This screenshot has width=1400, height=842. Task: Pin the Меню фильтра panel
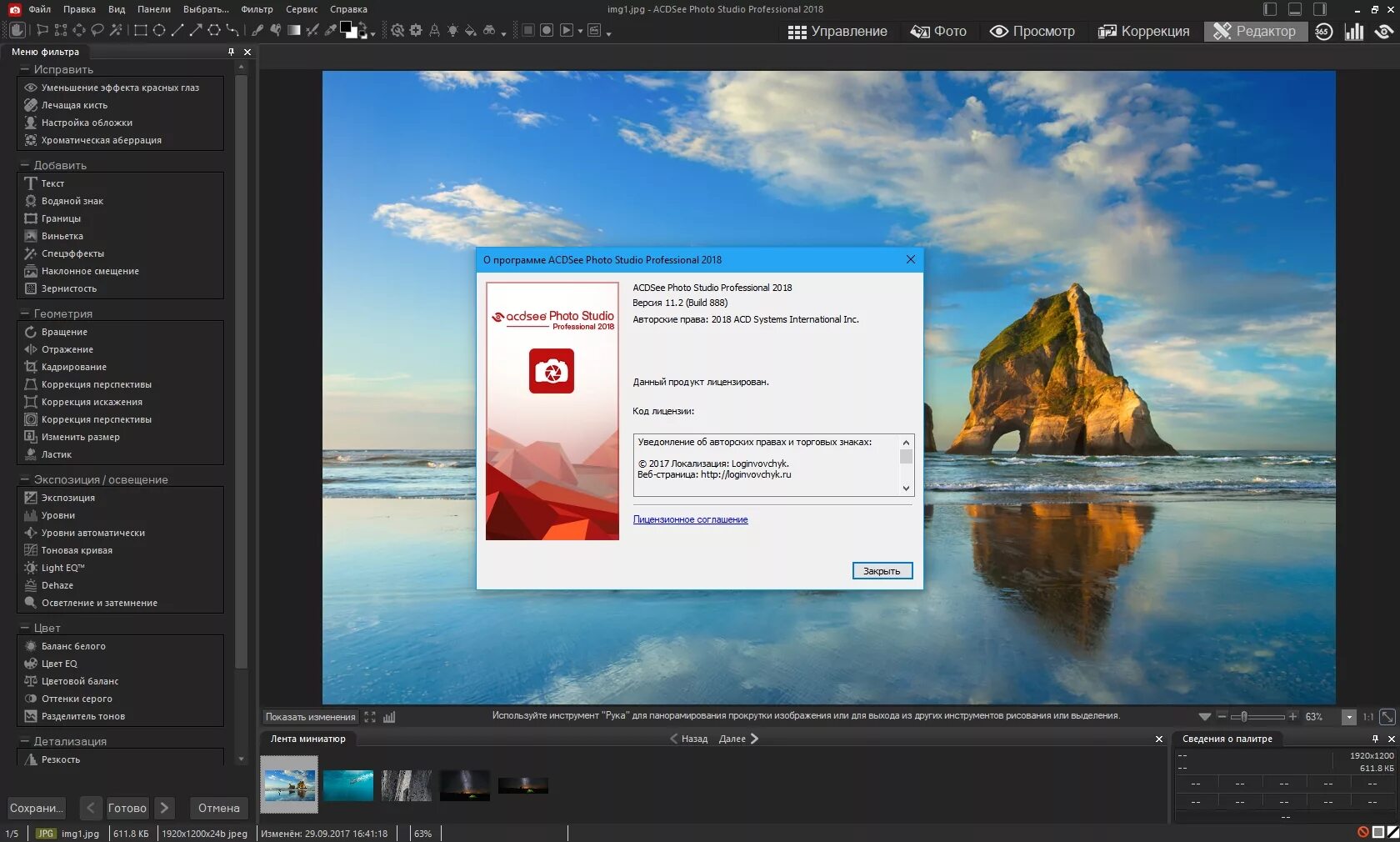pos(231,52)
